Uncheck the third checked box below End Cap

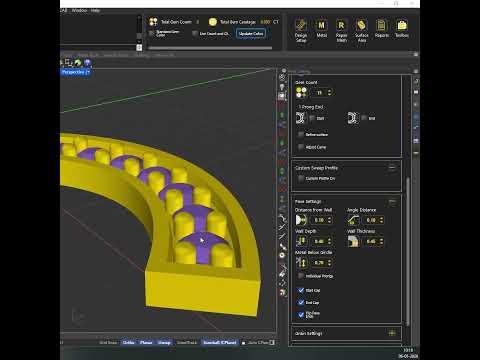coord(301,314)
